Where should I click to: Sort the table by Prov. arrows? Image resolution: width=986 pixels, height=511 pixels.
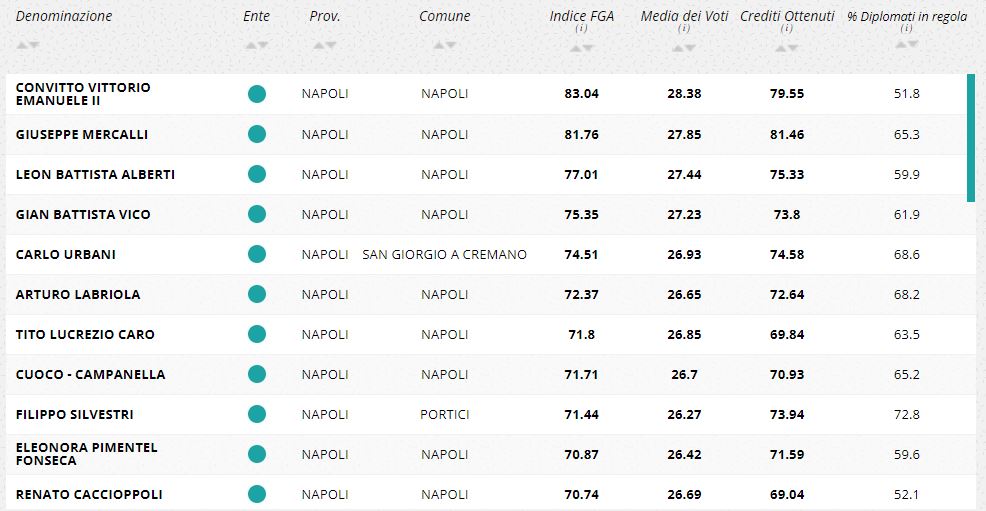point(325,45)
